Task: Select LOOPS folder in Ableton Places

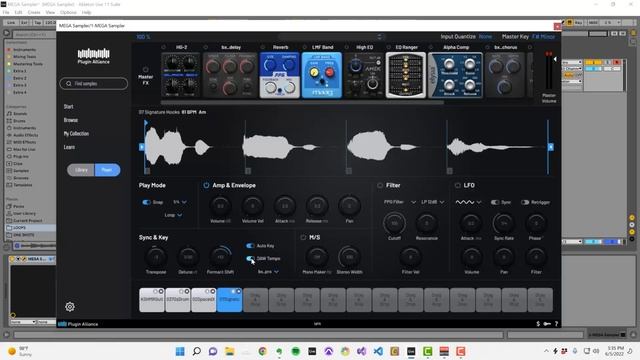Action: tap(19, 228)
